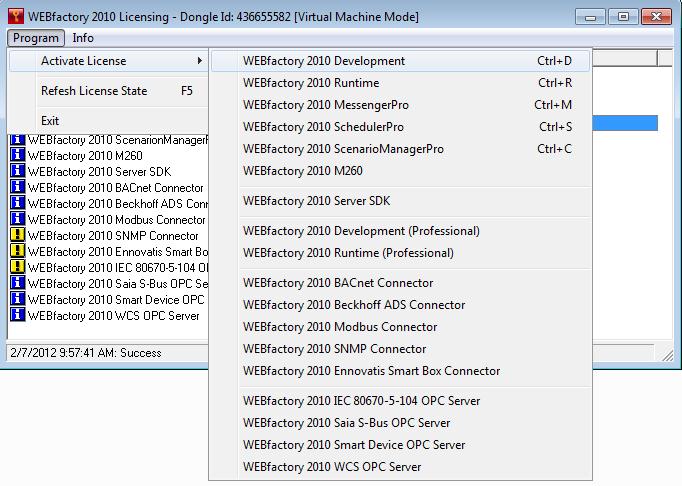Image resolution: width=682 pixels, height=486 pixels.
Task: Click the status bar Success message
Action: click(86, 353)
